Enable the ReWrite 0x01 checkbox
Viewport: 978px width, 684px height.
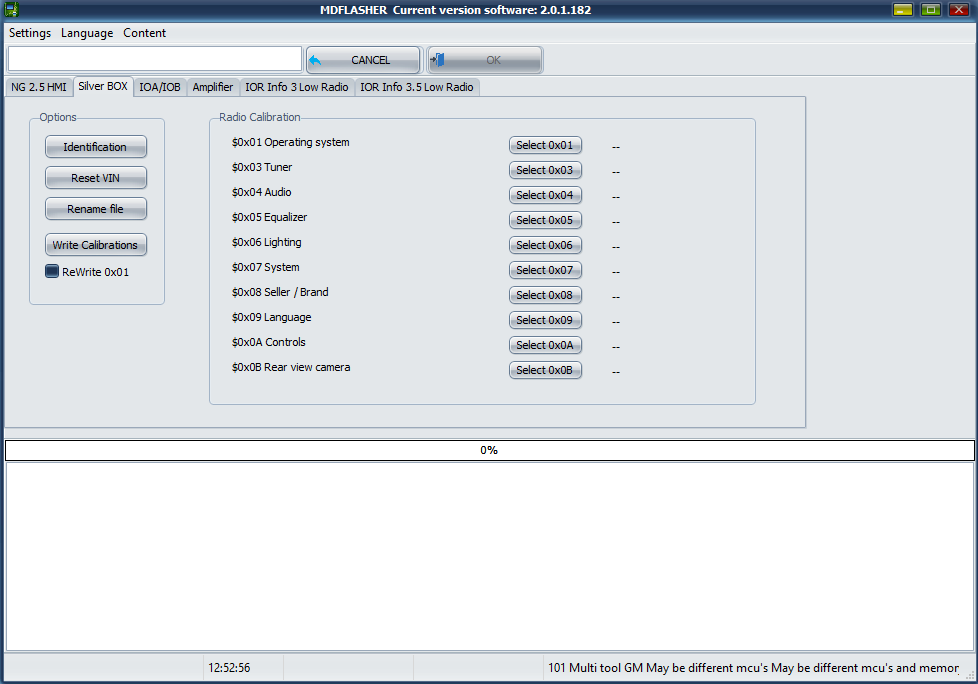tap(52, 272)
